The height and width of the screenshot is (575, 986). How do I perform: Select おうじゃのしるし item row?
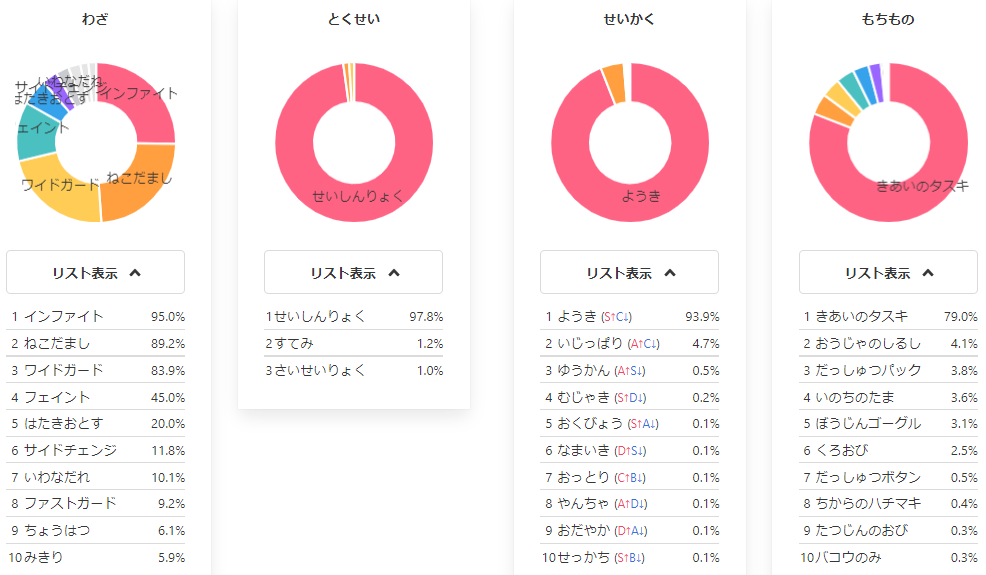(x=888, y=343)
